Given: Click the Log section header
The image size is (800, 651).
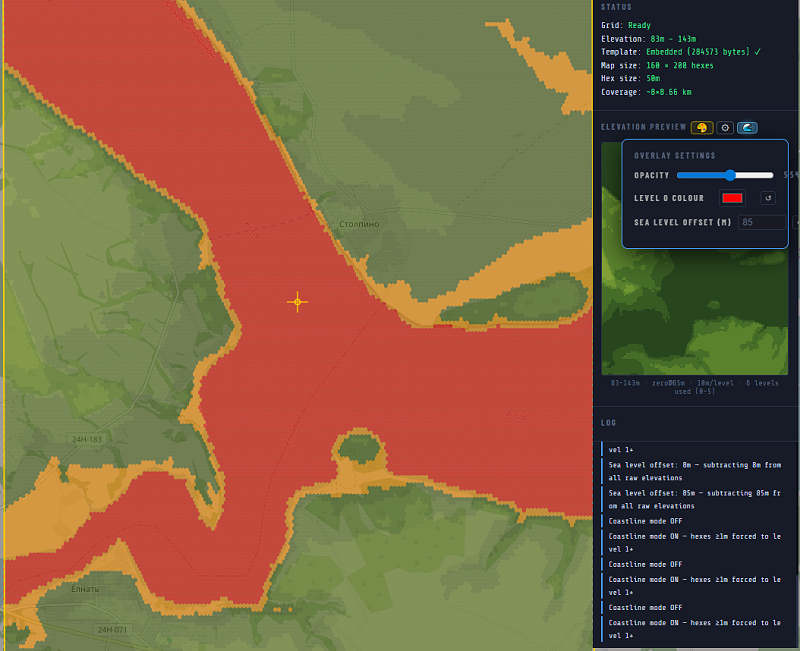Looking at the screenshot, I should 609,423.
